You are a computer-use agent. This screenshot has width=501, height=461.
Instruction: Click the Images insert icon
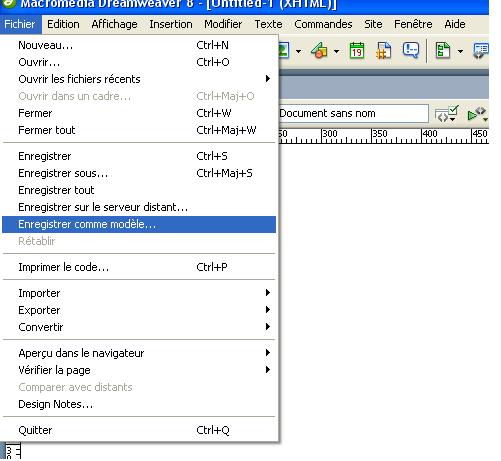click(x=284, y=51)
